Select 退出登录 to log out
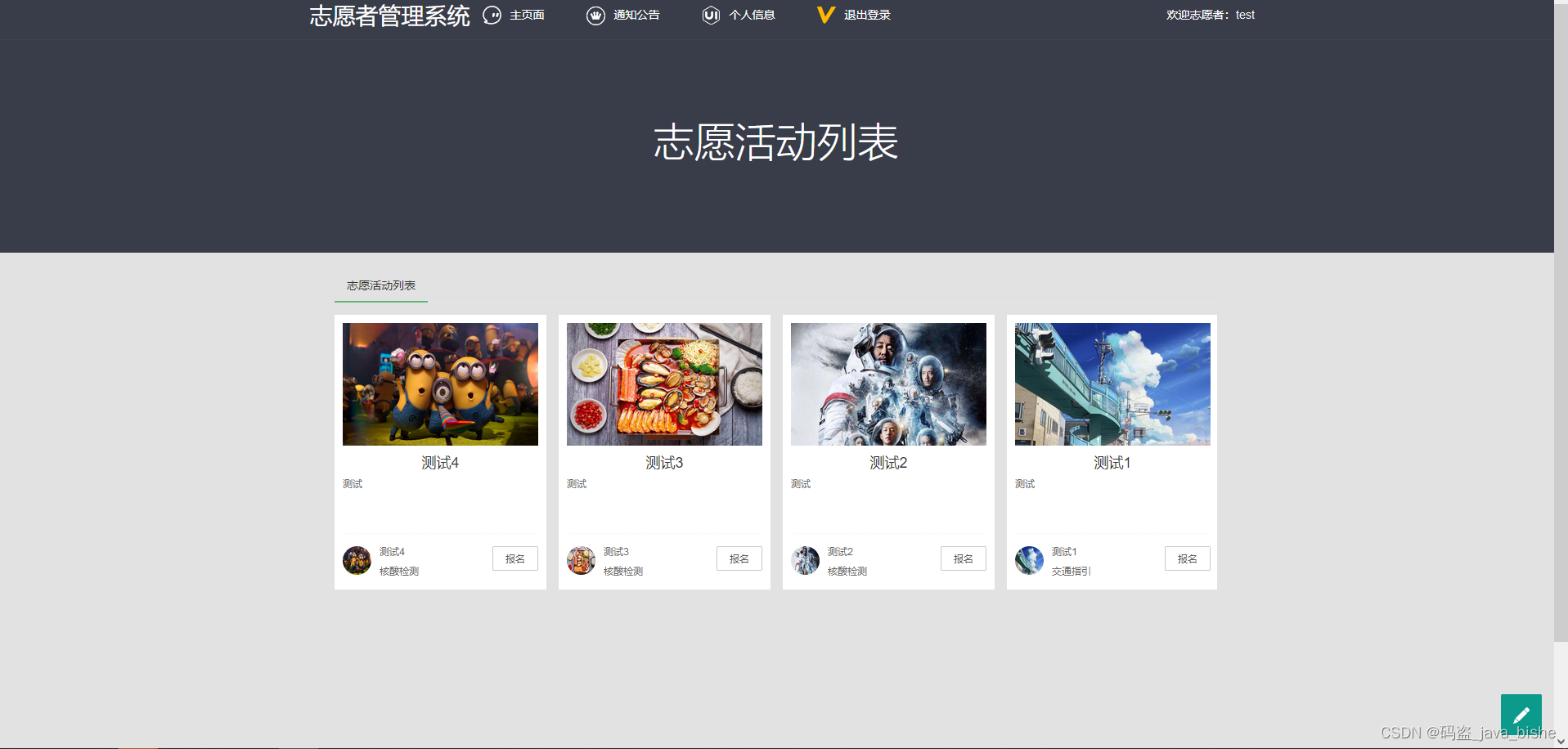The height and width of the screenshot is (749, 1568). click(867, 16)
